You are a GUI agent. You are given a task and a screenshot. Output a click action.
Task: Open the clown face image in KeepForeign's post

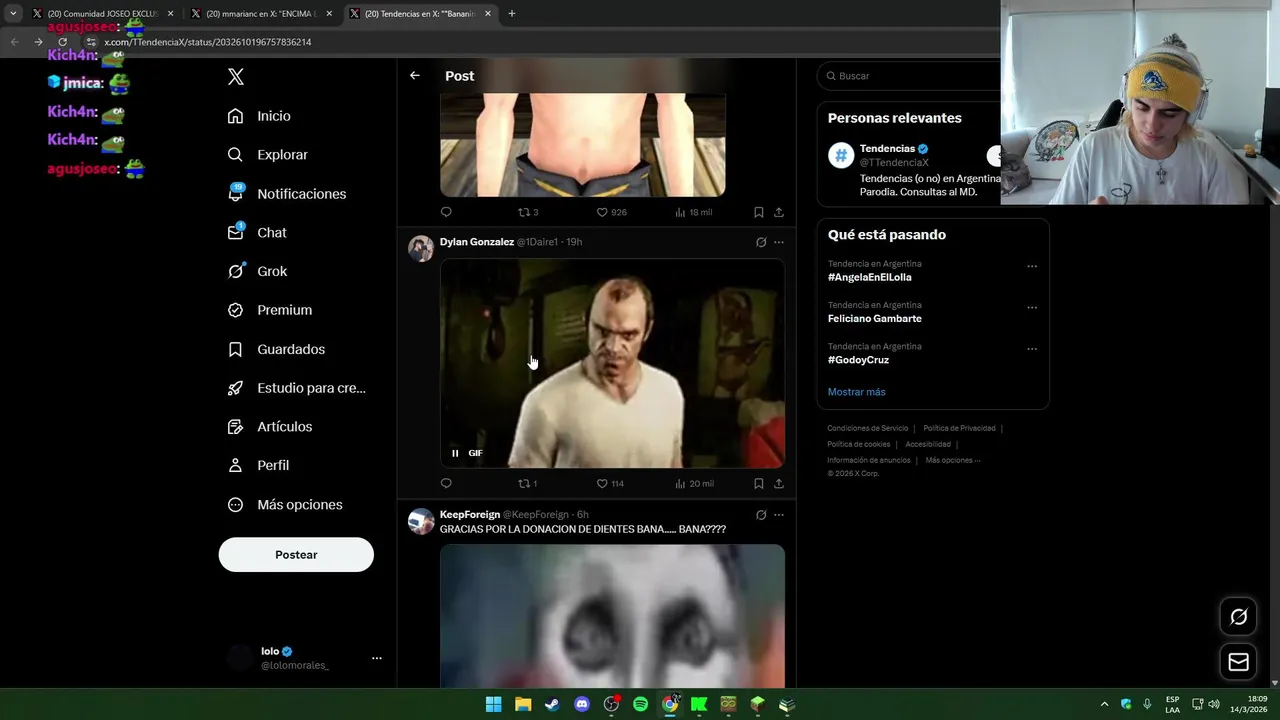coord(612,615)
